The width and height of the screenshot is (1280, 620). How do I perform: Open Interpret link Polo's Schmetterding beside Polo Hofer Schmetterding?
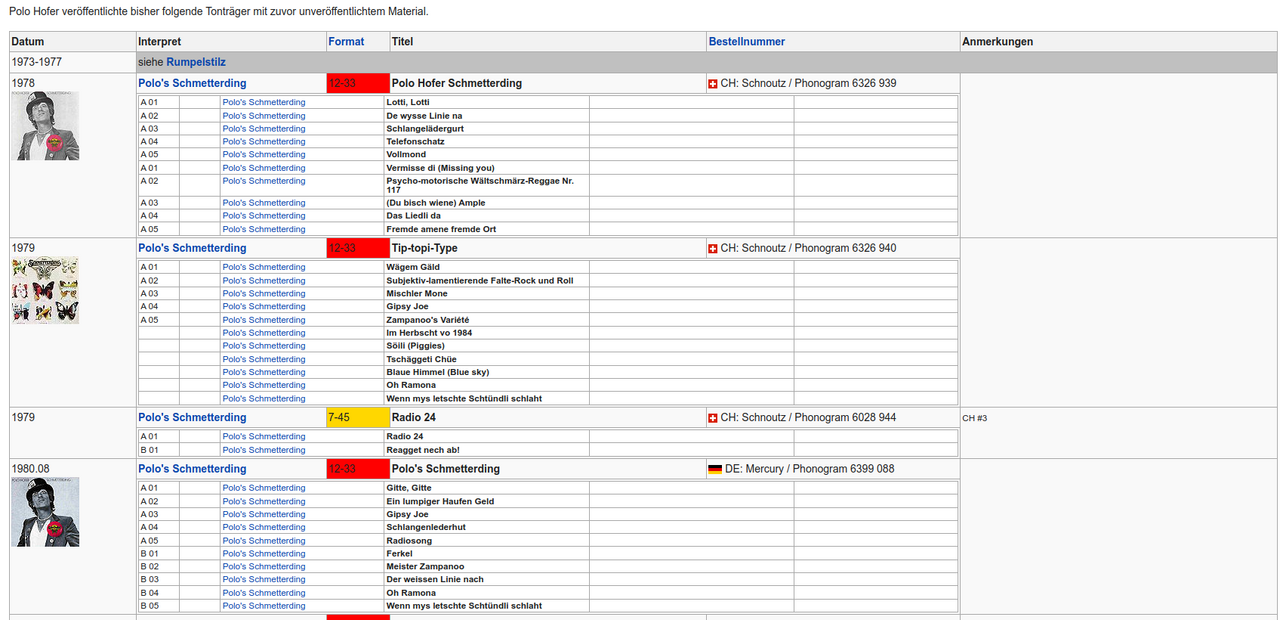[x=192, y=83]
